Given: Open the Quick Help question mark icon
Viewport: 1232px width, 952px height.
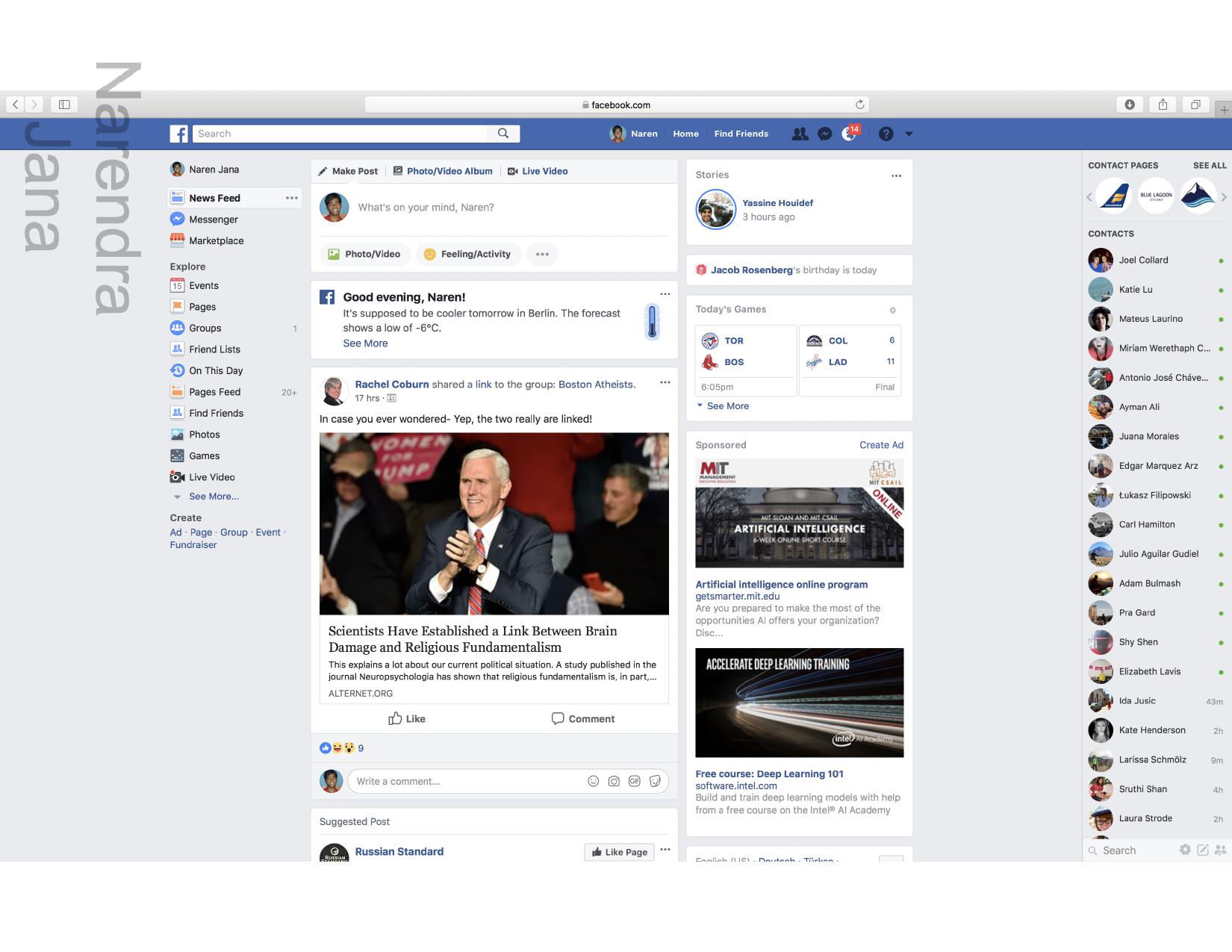Looking at the screenshot, I should click(886, 134).
